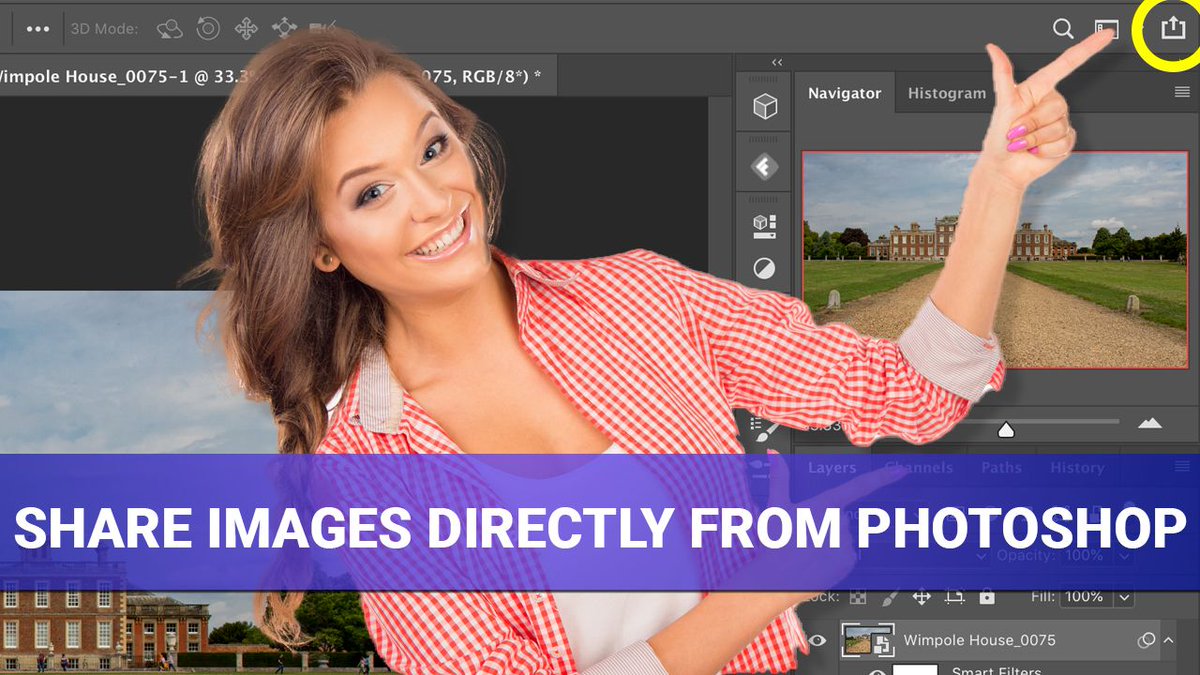Toggle lock position

coord(922,597)
